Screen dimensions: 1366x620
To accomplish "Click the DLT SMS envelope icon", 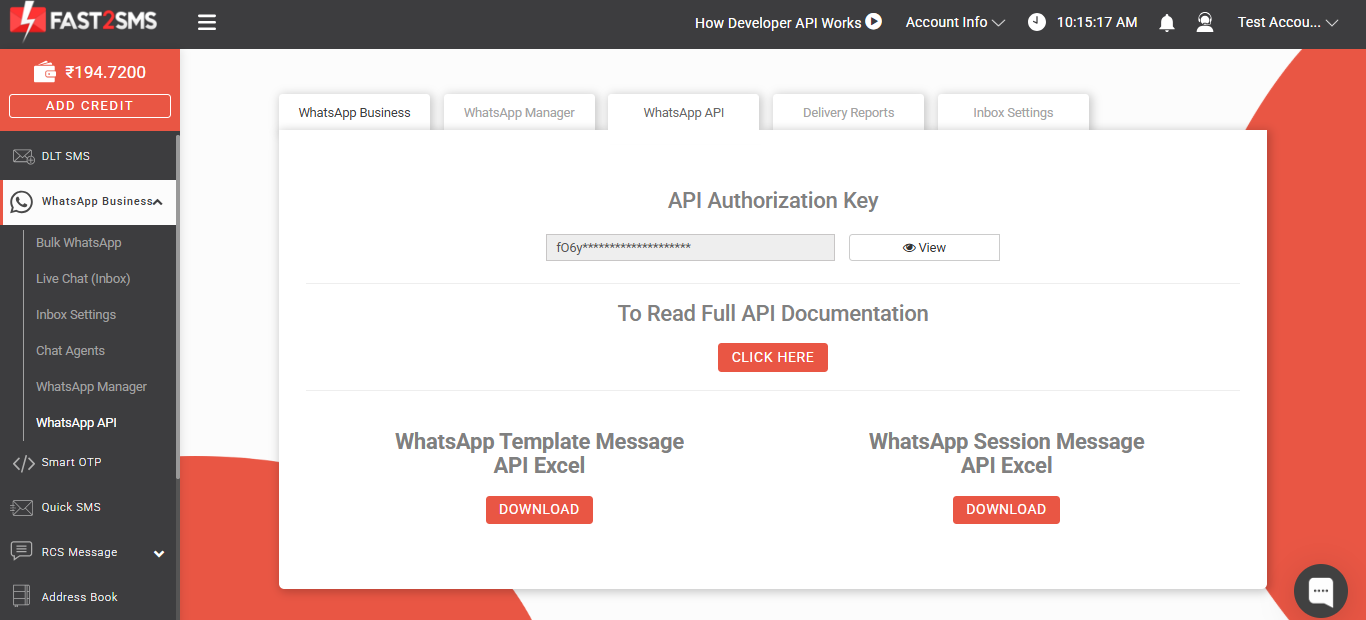I will pyautogui.click(x=23, y=156).
